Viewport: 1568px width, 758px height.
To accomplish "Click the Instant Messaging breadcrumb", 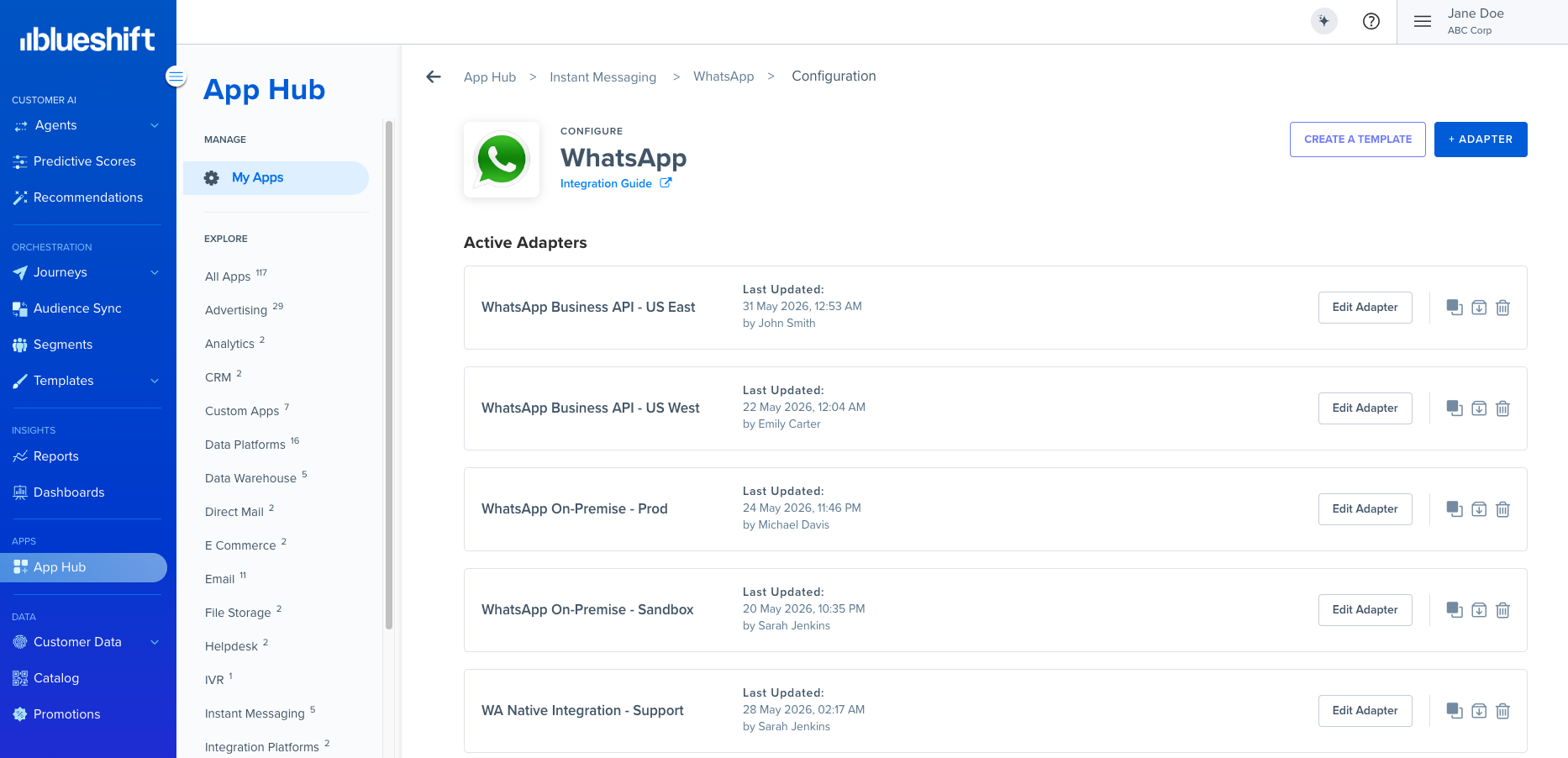I will pos(602,76).
